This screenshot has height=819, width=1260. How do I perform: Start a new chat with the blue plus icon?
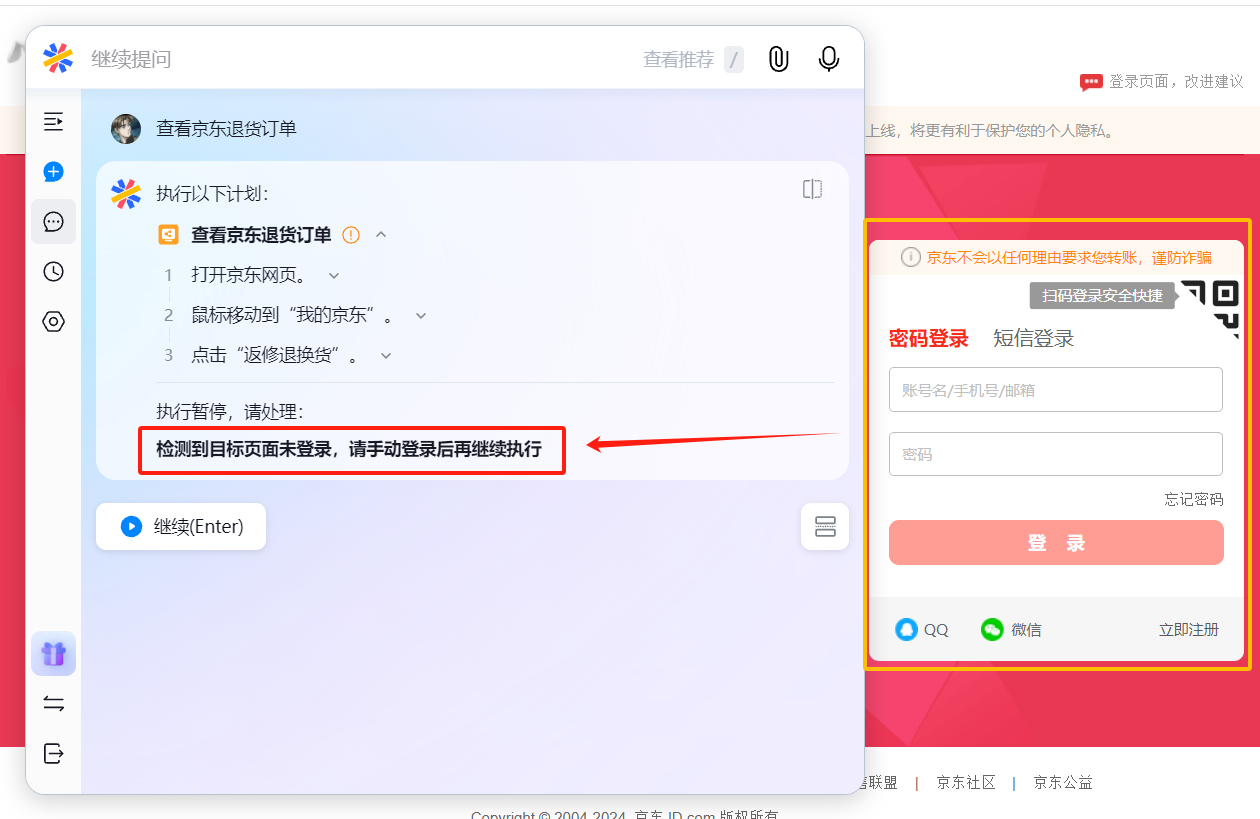pos(54,172)
